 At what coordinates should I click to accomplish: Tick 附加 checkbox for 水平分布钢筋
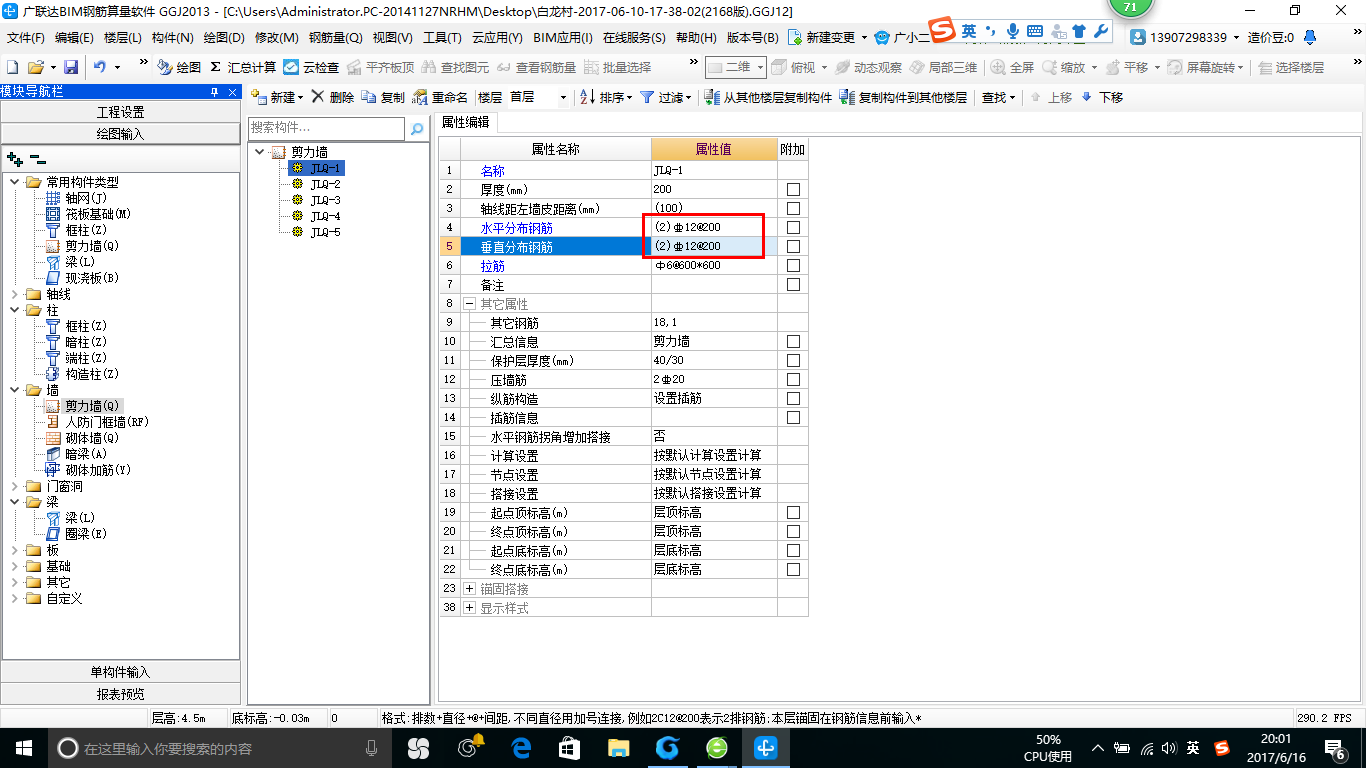(793, 227)
